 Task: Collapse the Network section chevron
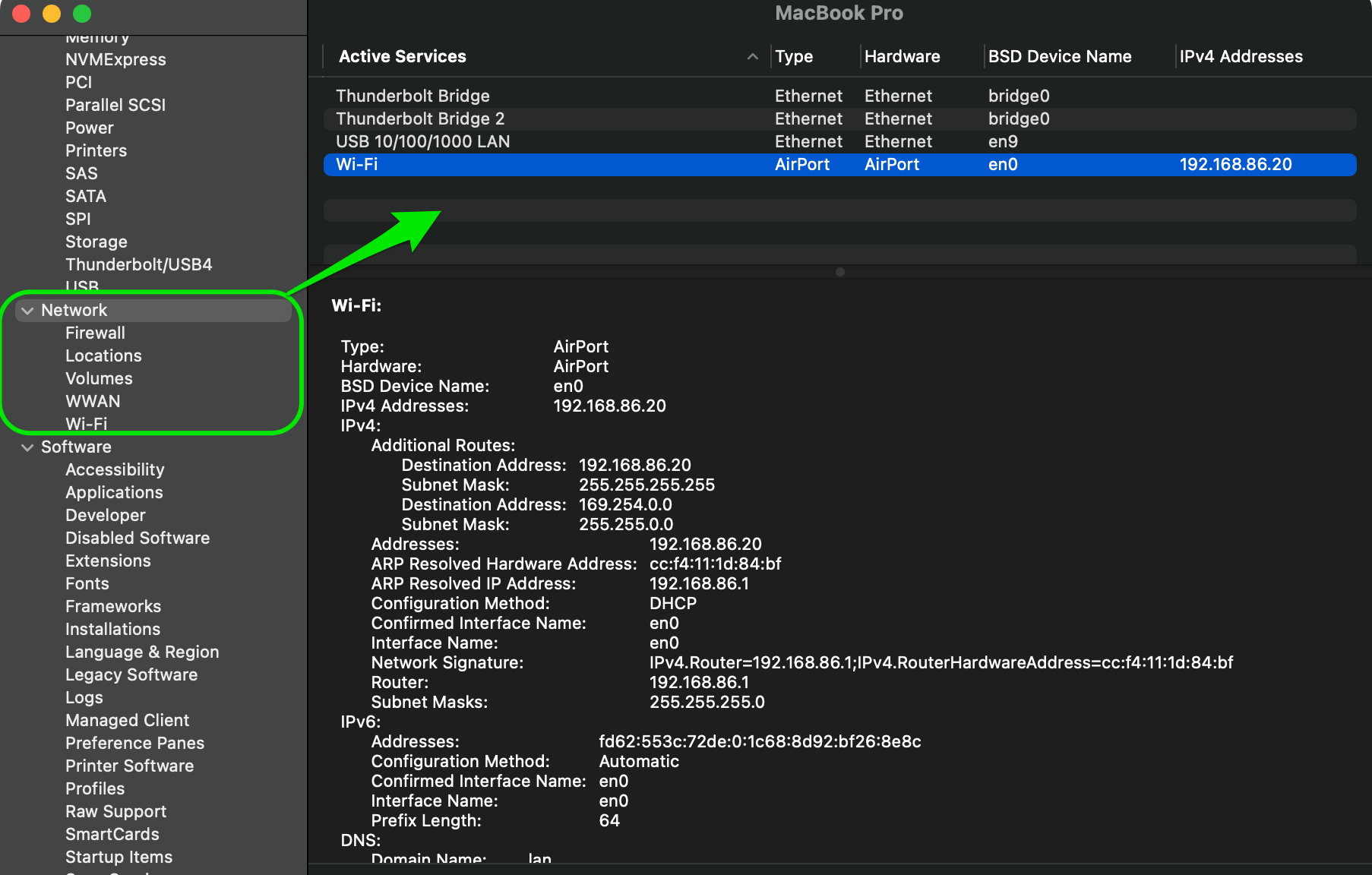(x=27, y=311)
